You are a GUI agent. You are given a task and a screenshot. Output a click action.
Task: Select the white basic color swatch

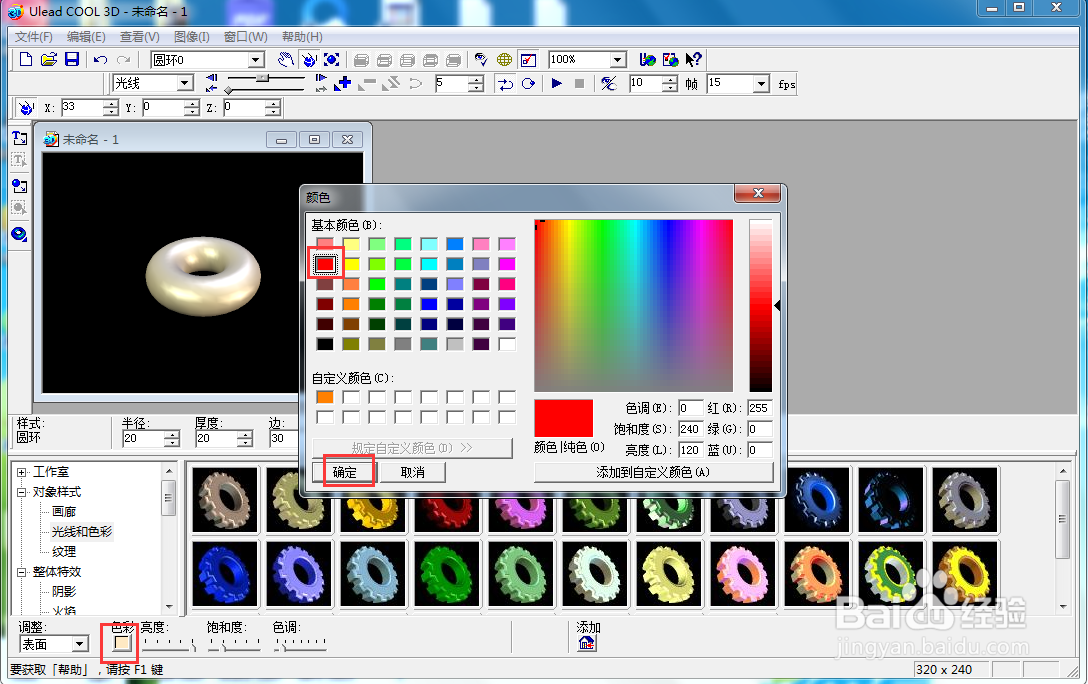507,344
